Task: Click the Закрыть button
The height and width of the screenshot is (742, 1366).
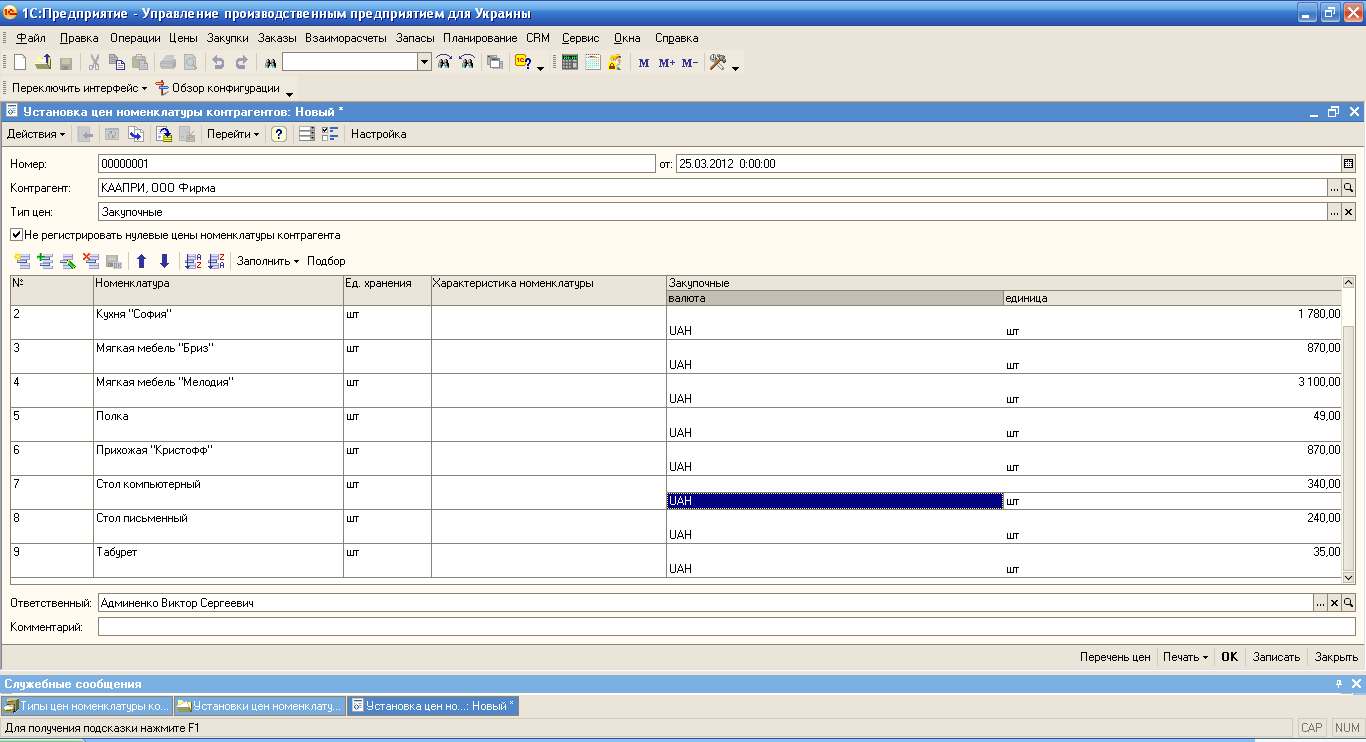Action: click(1336, 657)
